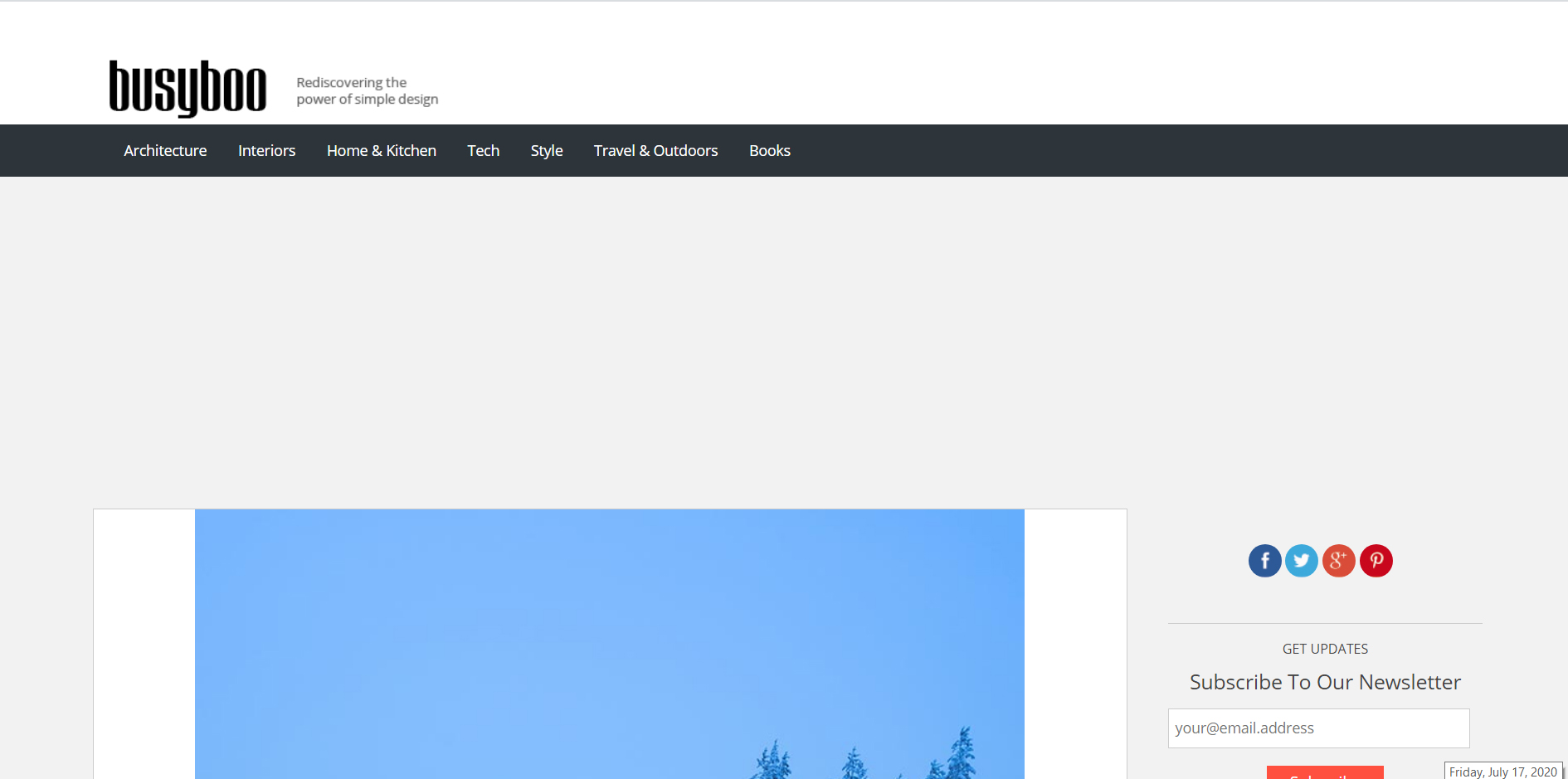1568x779 pixels.
Task: Click the site tagline text
Action: click(367, 91)
